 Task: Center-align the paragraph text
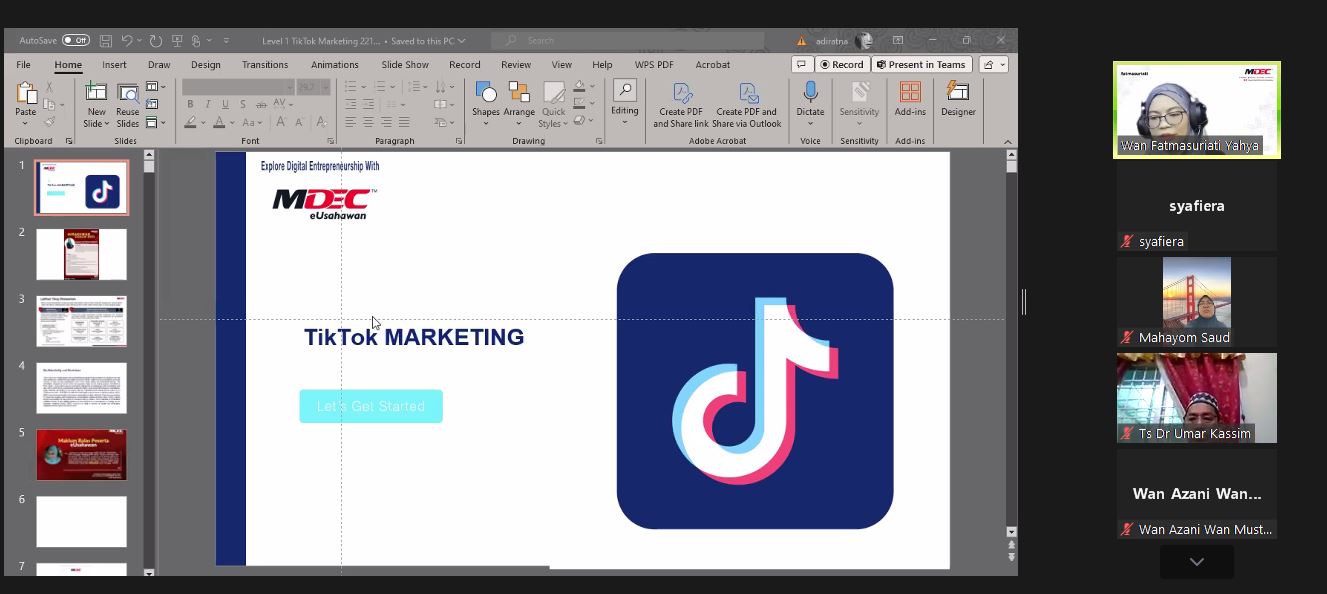pos(369,122)
